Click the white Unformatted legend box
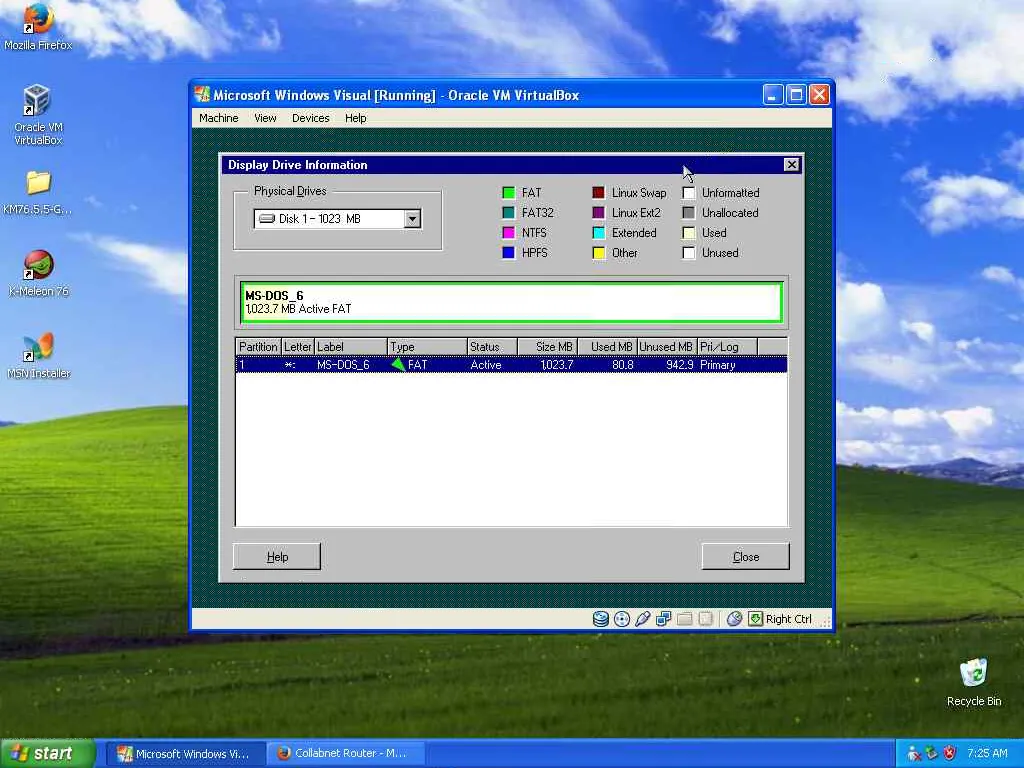1024x768 pixels. click(688, 193)
